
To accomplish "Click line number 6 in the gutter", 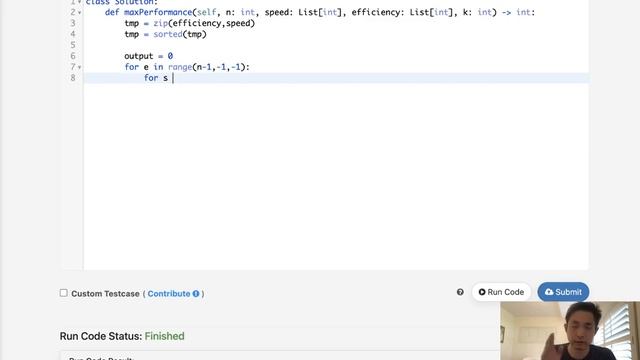I will tap(73, 56).
